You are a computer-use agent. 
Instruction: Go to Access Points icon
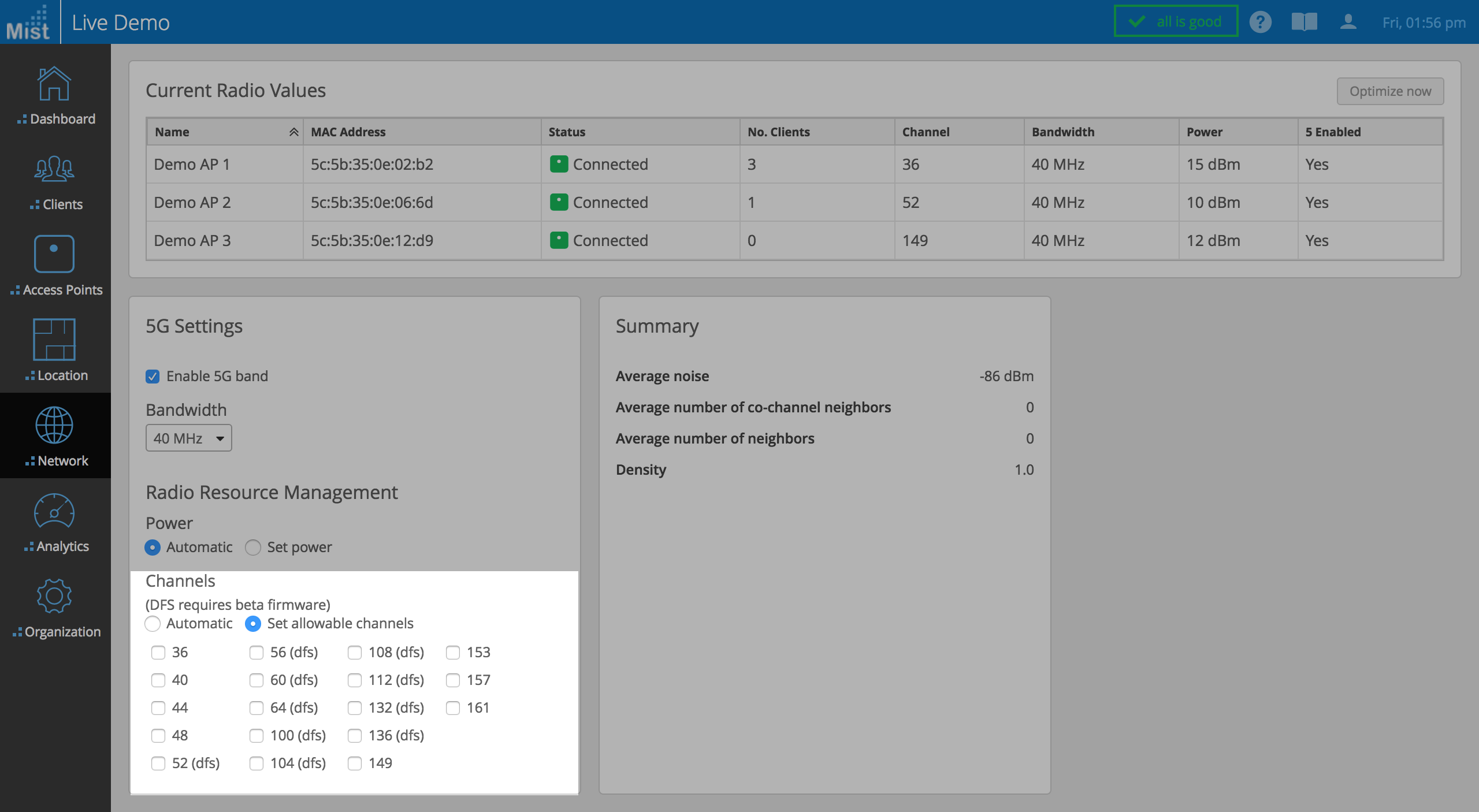pyautogui.click(x=54, y=254)
